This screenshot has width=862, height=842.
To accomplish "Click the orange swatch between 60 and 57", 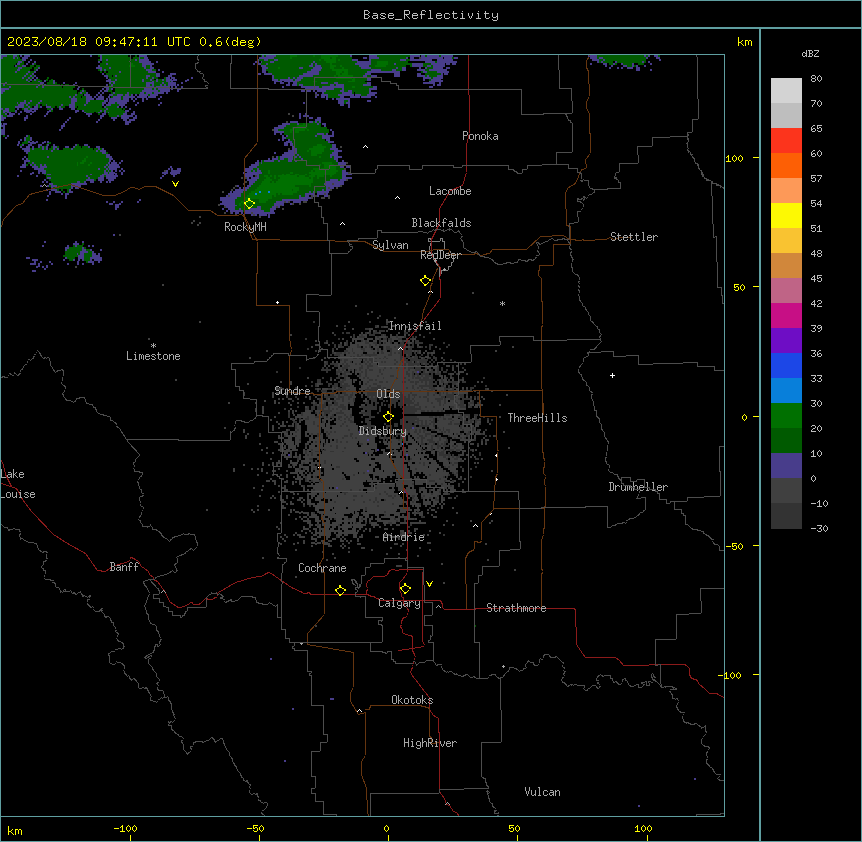I will [786, 165].
